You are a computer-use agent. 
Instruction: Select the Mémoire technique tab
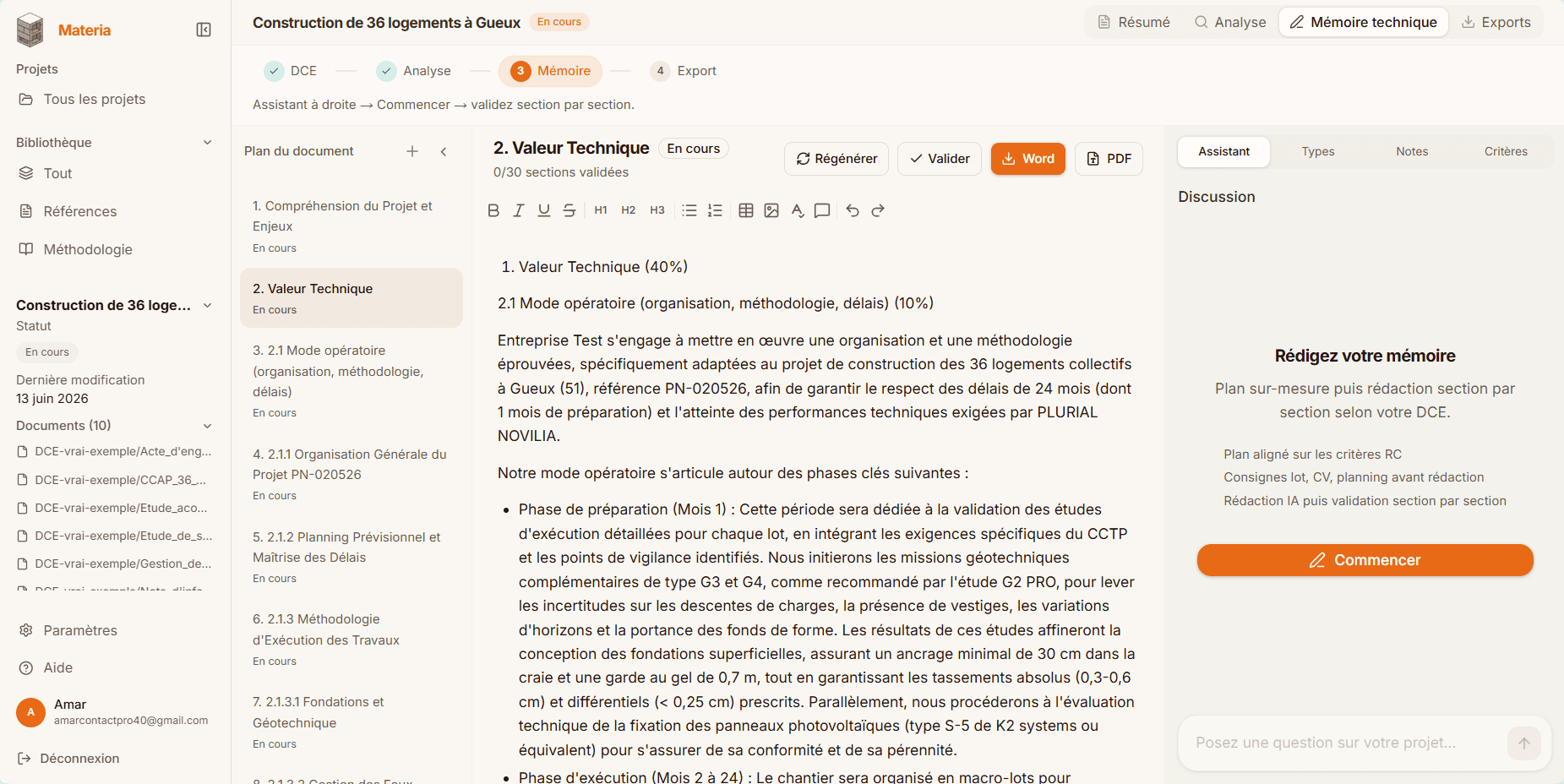pyautogui.click(x=1363, y=22)
